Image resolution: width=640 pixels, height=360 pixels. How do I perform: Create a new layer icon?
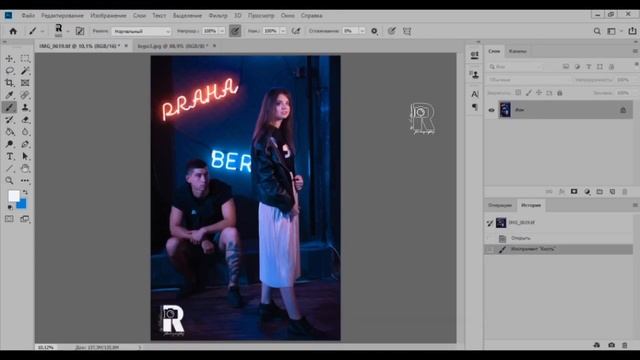(612, 191)
